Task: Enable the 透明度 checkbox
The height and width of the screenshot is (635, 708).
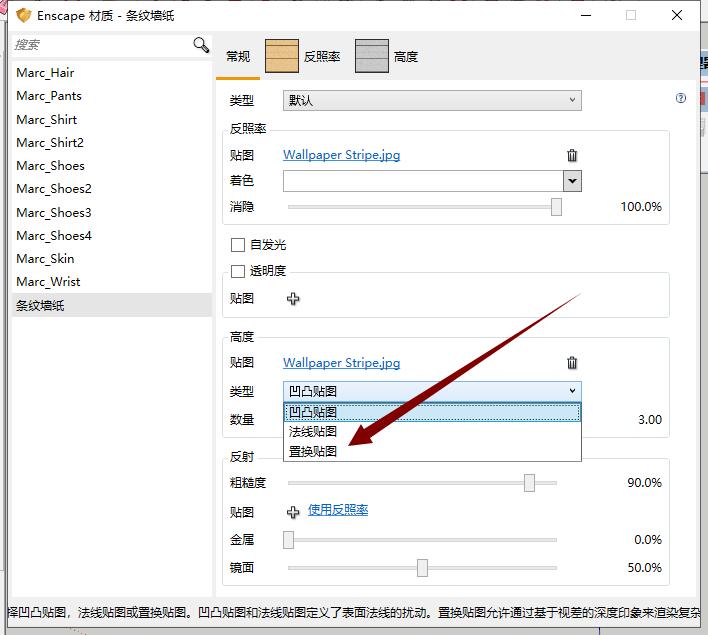Action: (x=238, y=271)
